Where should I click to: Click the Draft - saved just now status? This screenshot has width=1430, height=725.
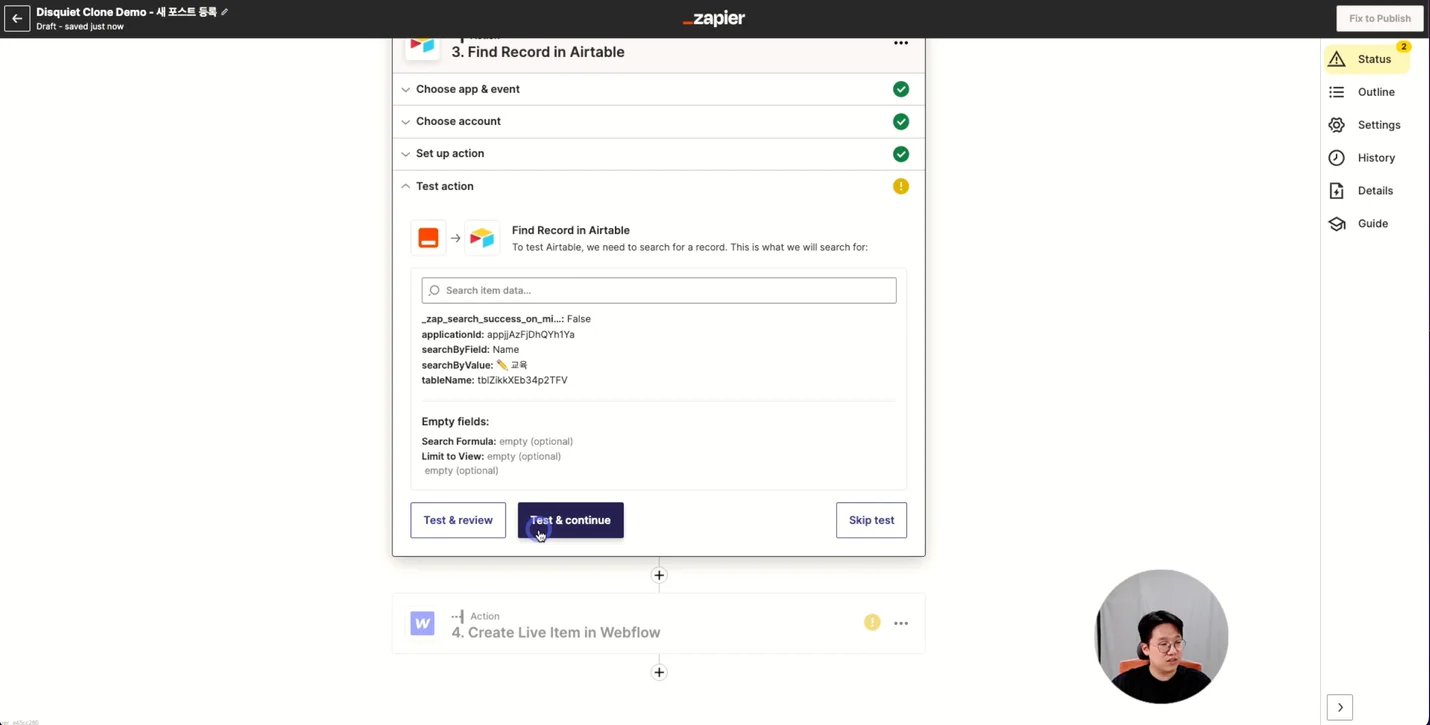[80, 26]
